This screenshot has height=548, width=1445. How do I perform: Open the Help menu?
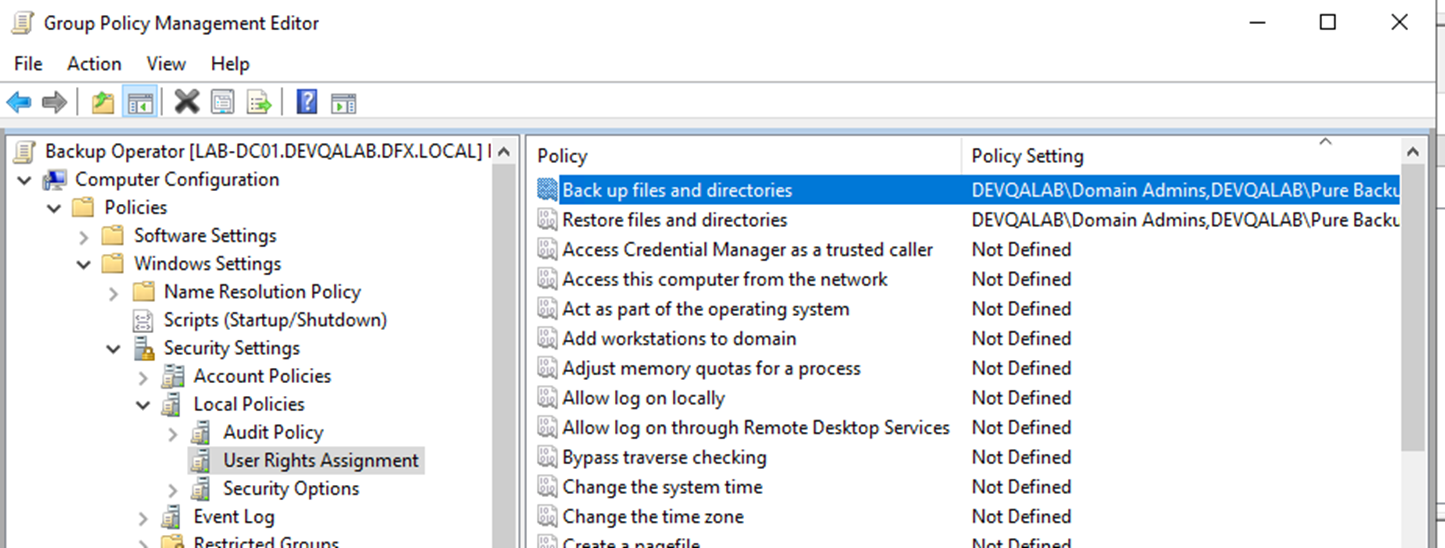pyautogui.click(x=230, y=63)
